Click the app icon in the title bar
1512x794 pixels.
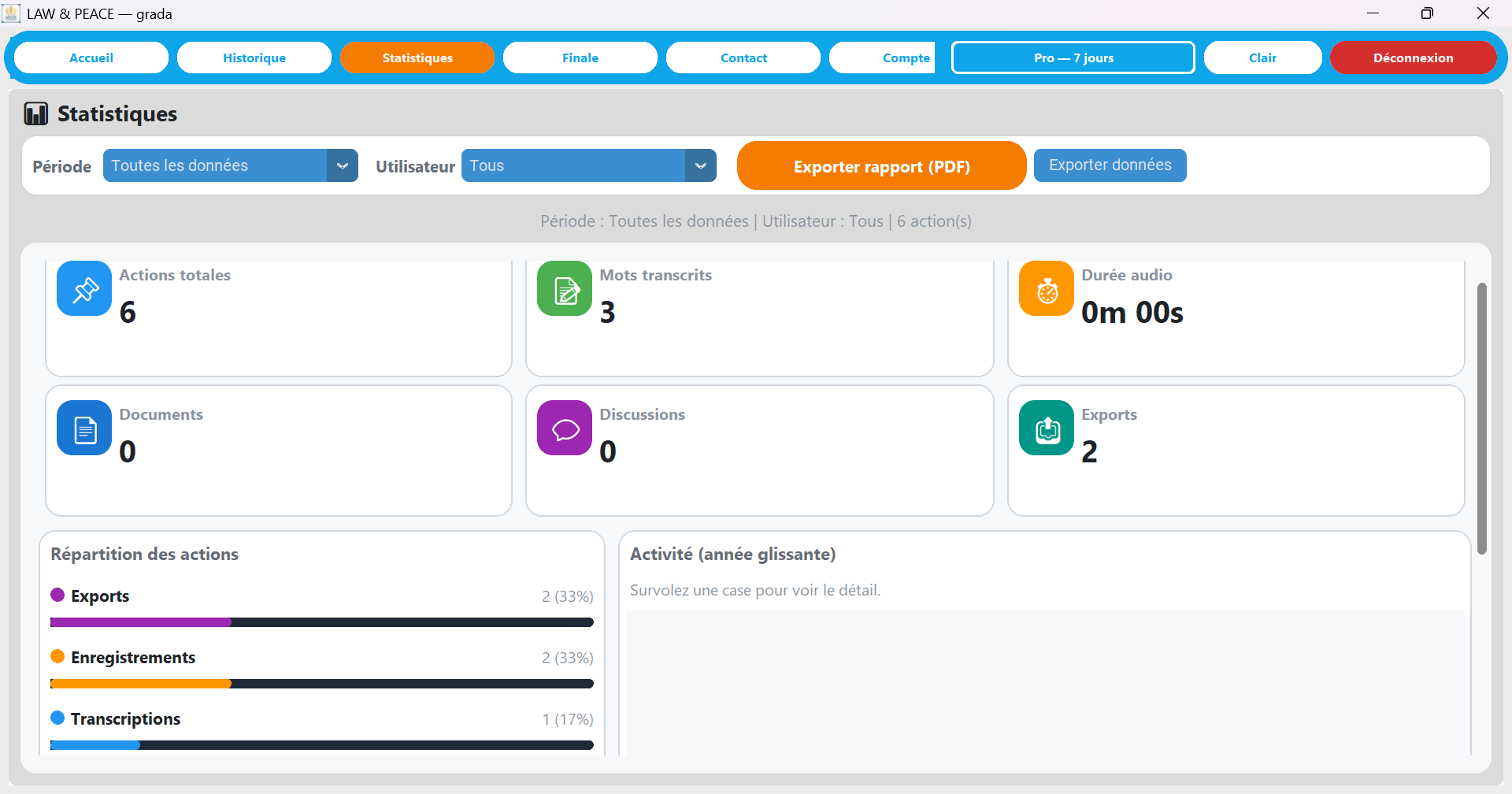(x=11, y=13)
